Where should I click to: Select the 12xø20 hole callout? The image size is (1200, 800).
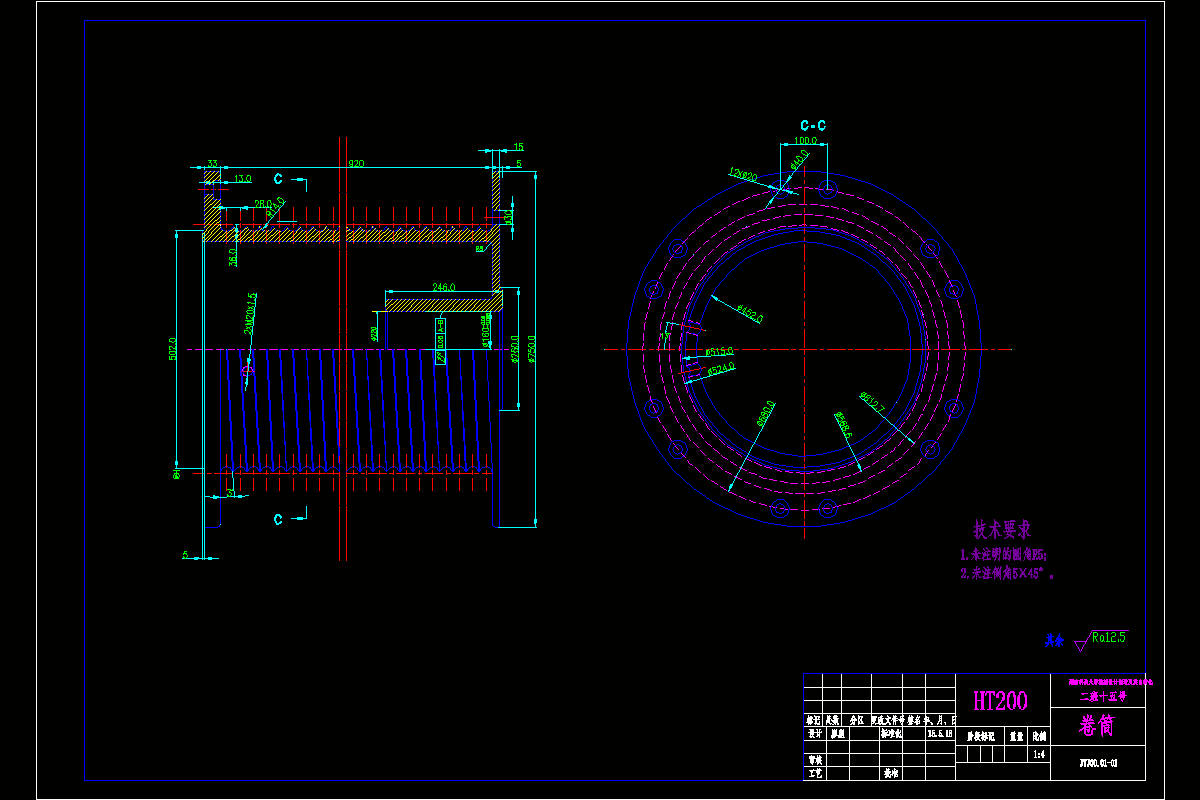pos(743,175)
